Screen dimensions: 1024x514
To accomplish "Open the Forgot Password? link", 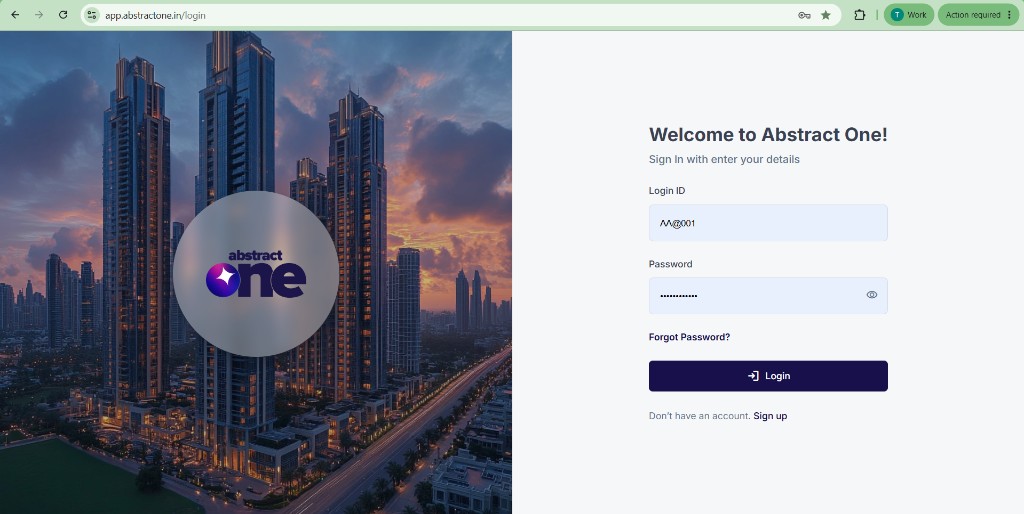I will [x=689, y=337].
